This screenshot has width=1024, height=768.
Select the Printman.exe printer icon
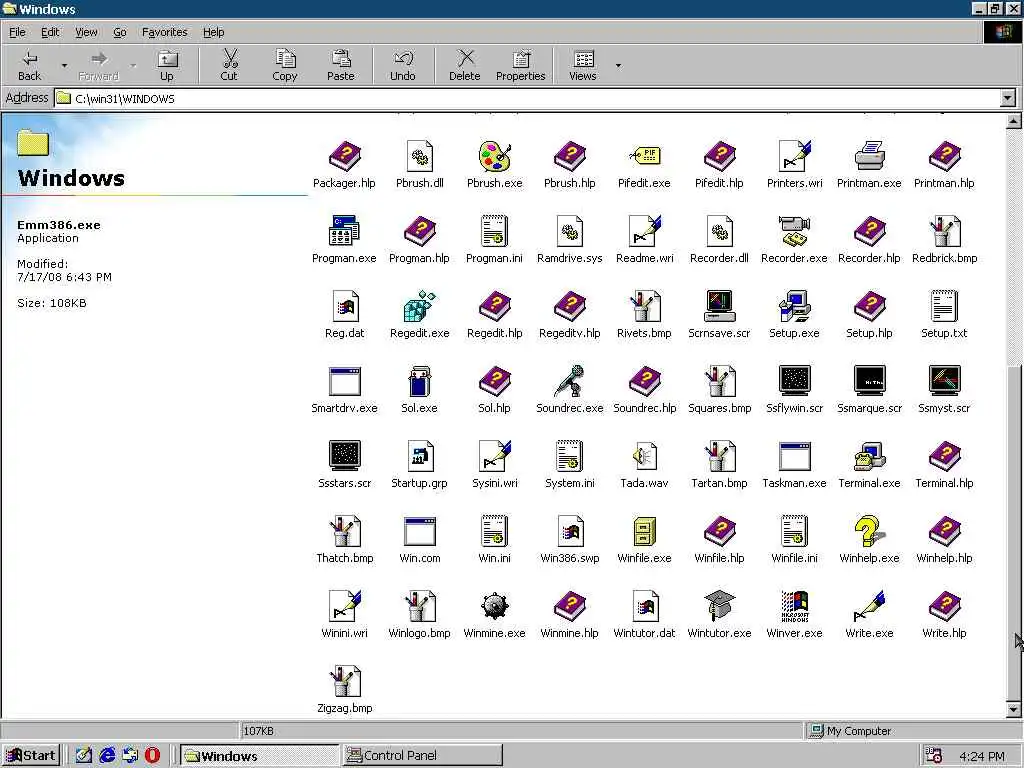click(x=869, y=157)
